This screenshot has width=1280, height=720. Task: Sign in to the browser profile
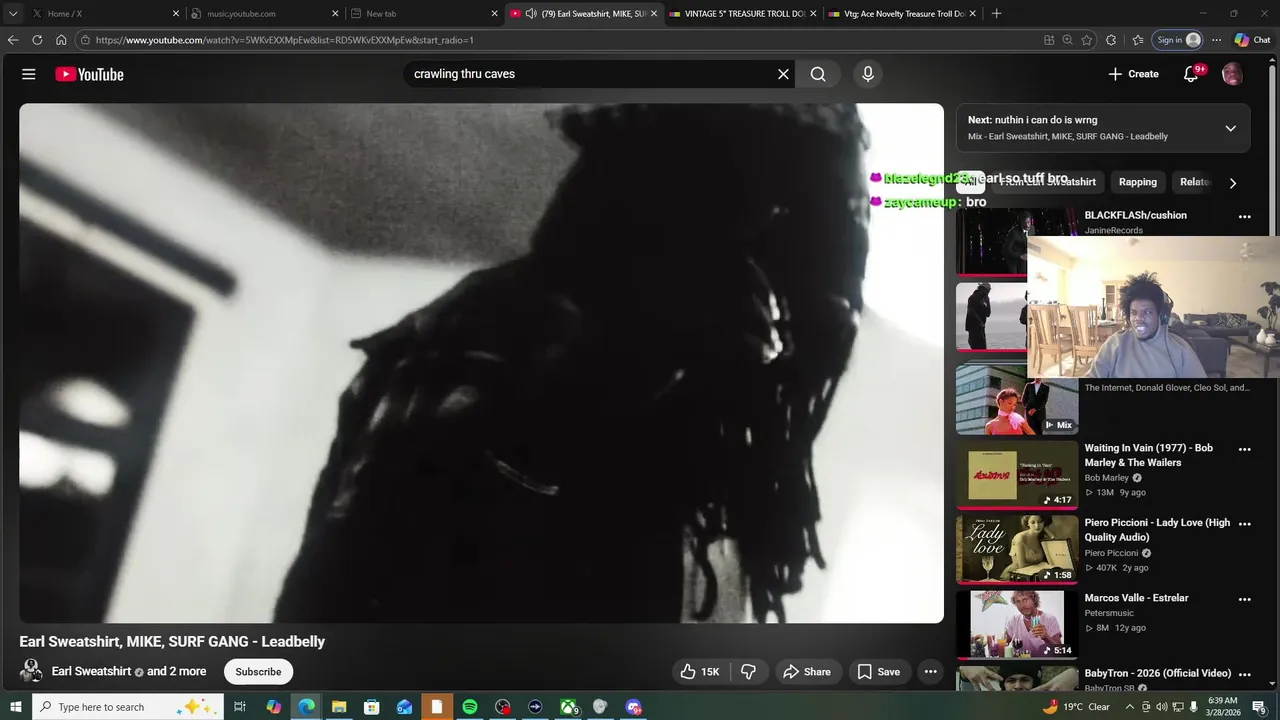tap(1178, 40)
